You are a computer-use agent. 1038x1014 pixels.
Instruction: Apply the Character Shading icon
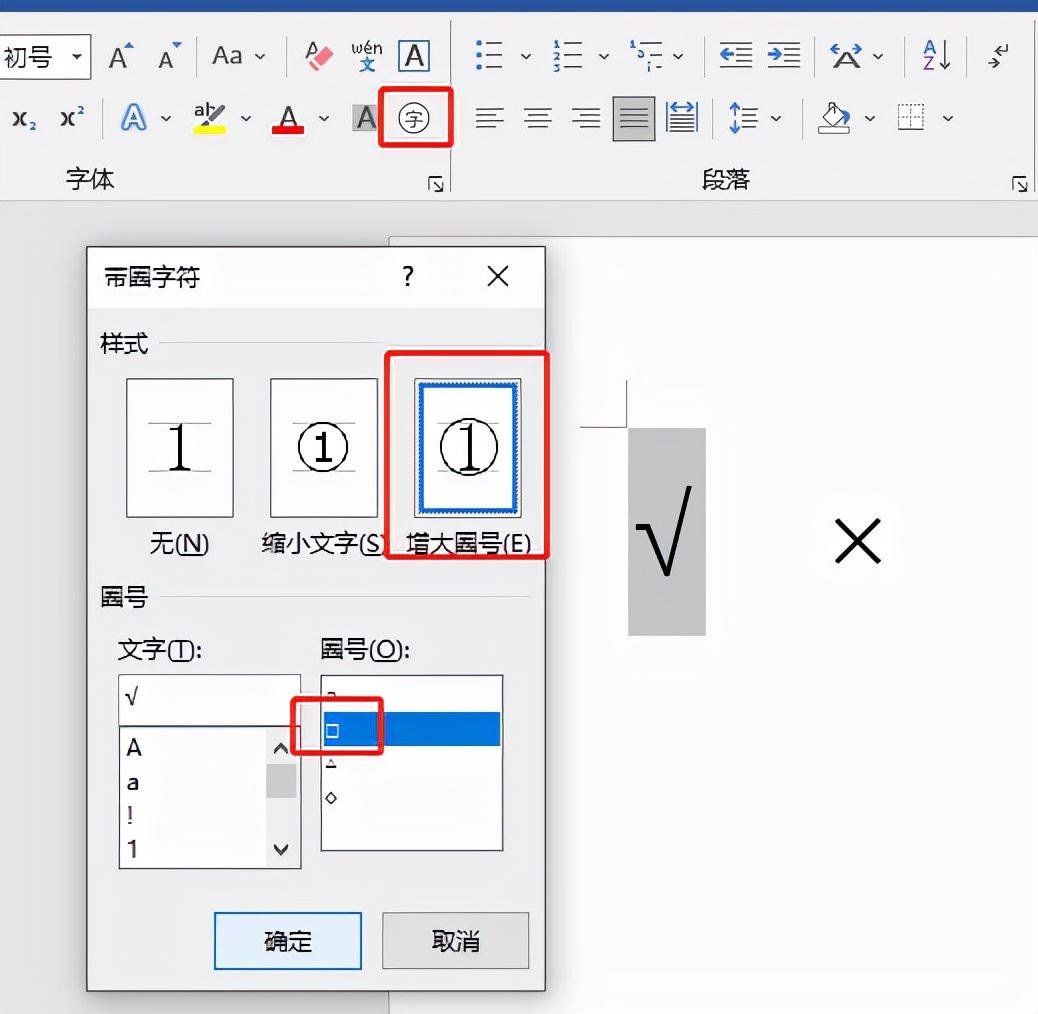tap(366, 117)
